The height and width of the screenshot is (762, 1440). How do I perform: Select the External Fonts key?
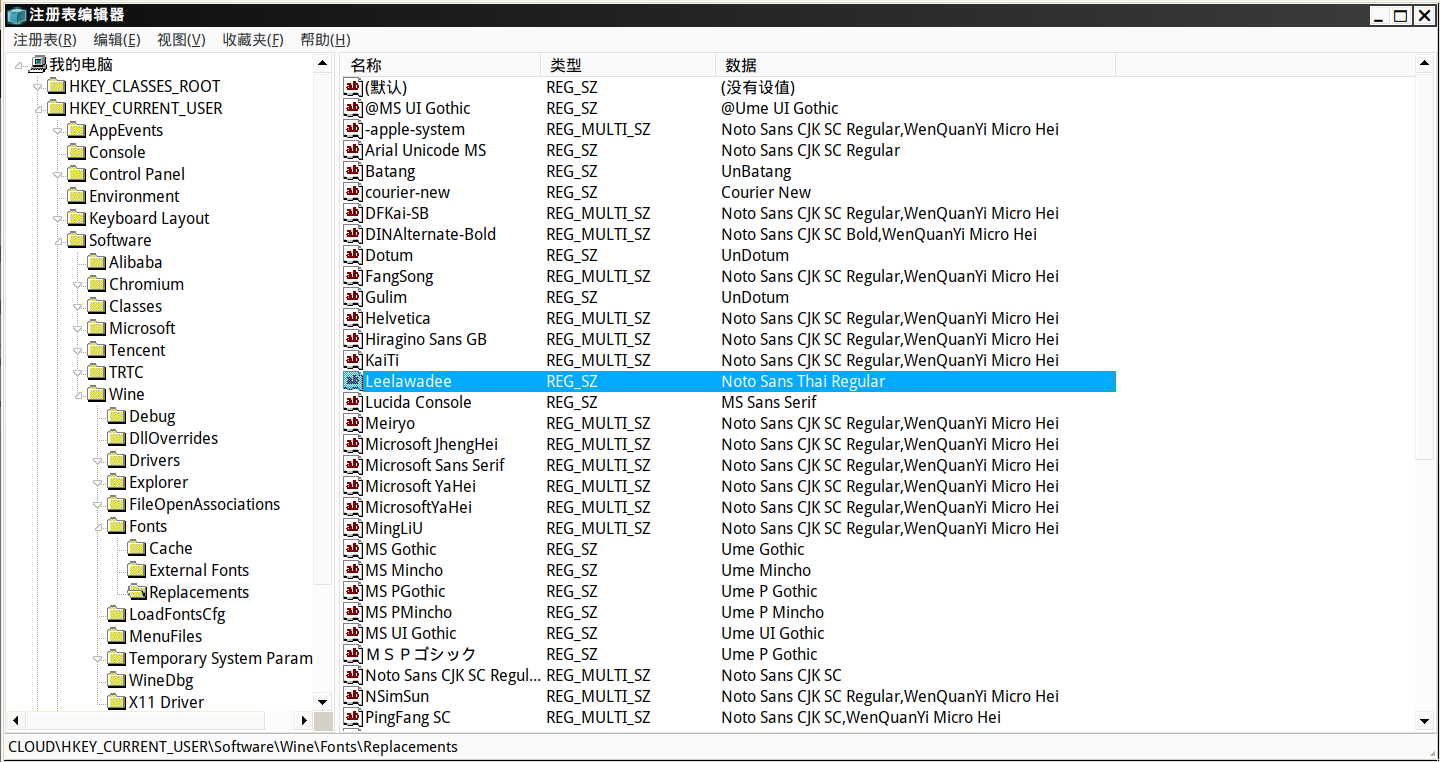tap(199, 570)
